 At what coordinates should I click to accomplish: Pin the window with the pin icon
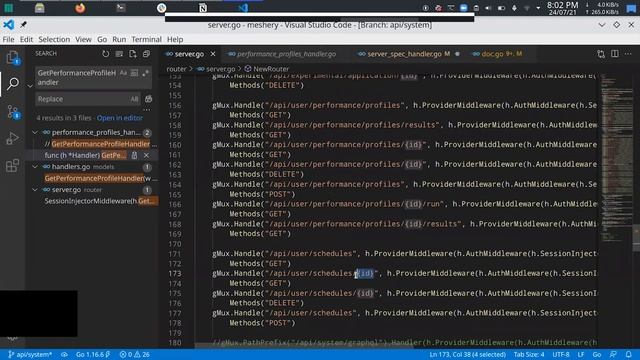[x=24, y=25]
